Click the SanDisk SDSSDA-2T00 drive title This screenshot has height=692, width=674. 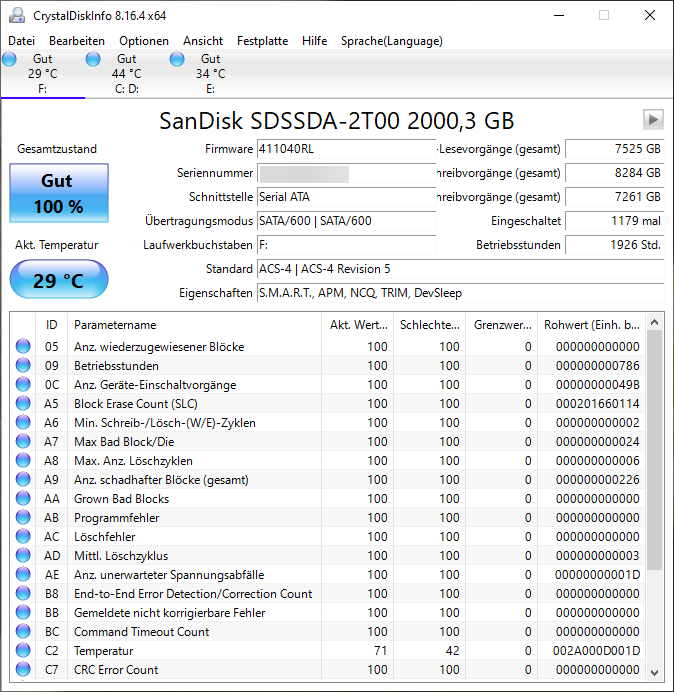337,120
